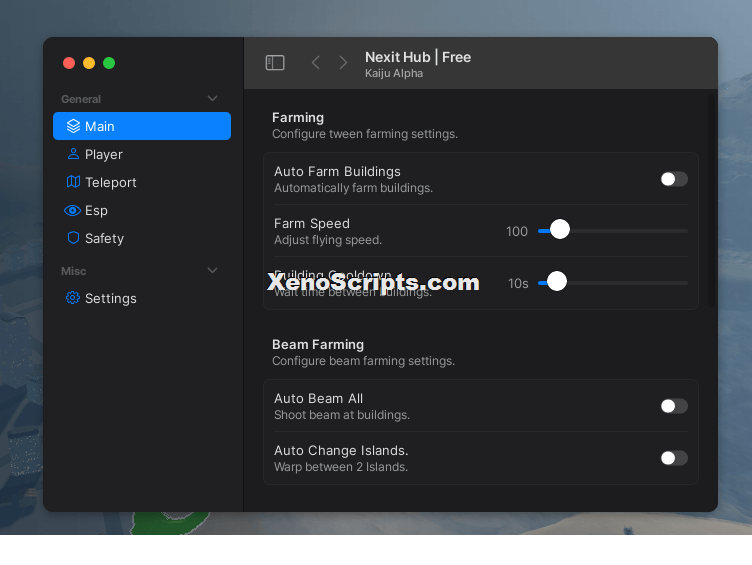752x565 pixels.
Task: Click the General section label
Action: click(81, 99)
